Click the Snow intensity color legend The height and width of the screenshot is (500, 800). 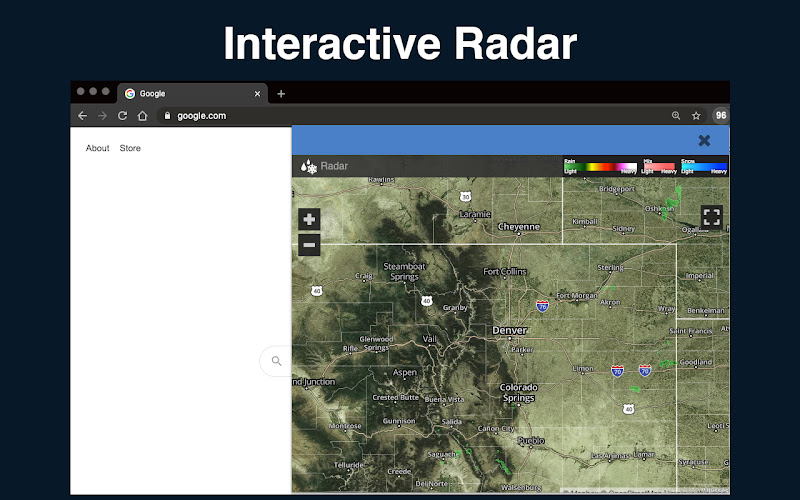(x=704, y=166)
